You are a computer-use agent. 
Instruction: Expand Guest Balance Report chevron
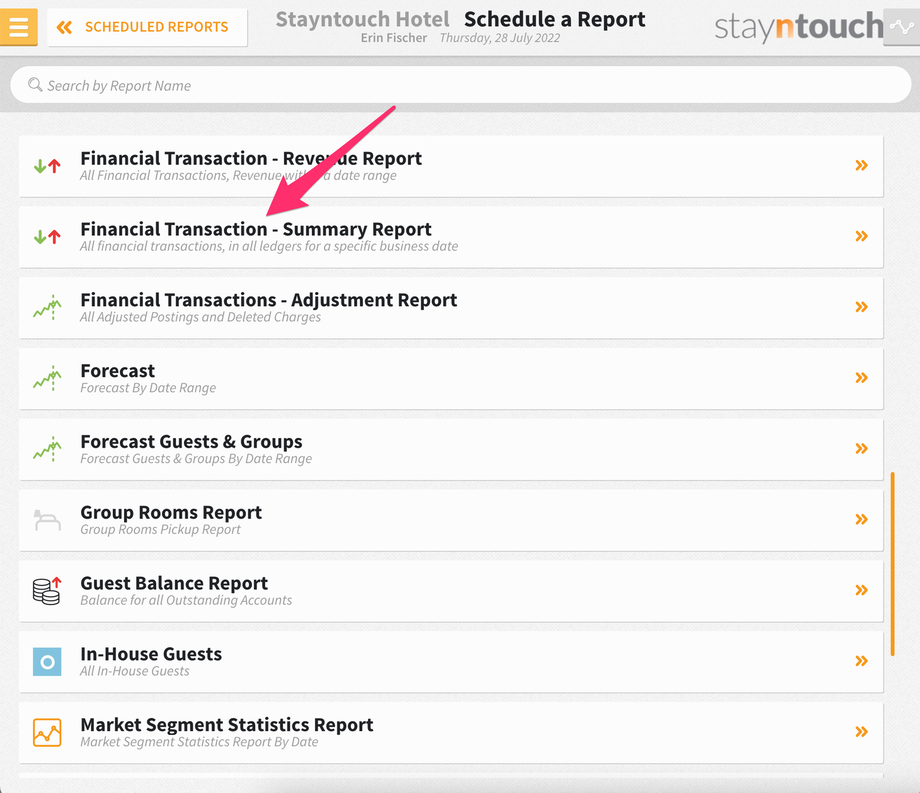coord(861,590)
